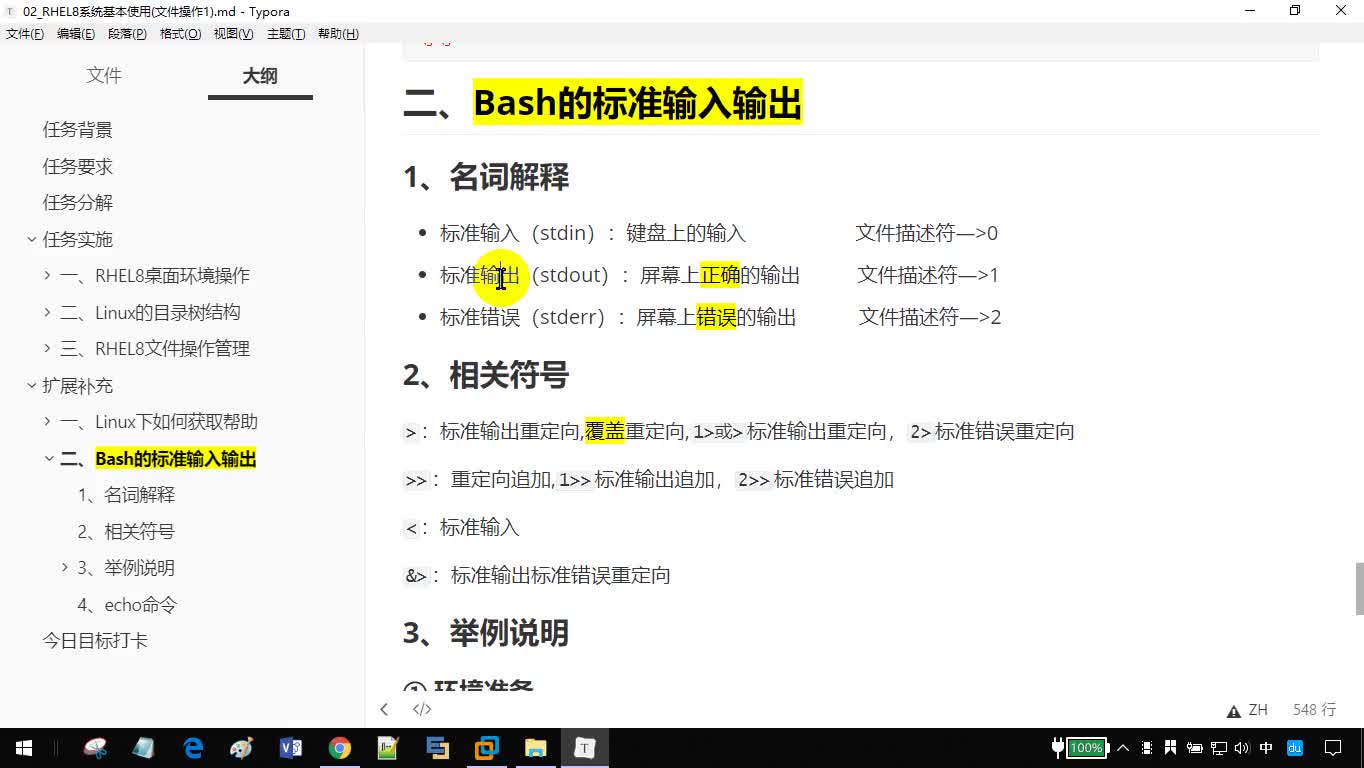This screenshot has height=768, width=1364.
Task: Open the 段落(P) menu
Action: 127,34
